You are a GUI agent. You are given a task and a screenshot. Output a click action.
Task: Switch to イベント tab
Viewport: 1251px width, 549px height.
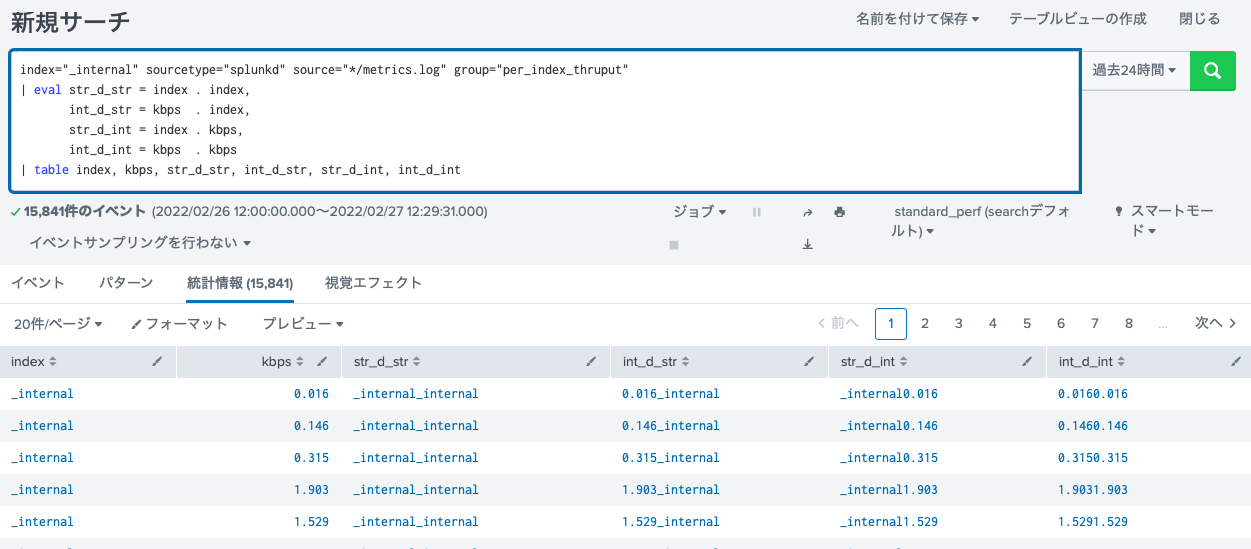tap(38, 283)
